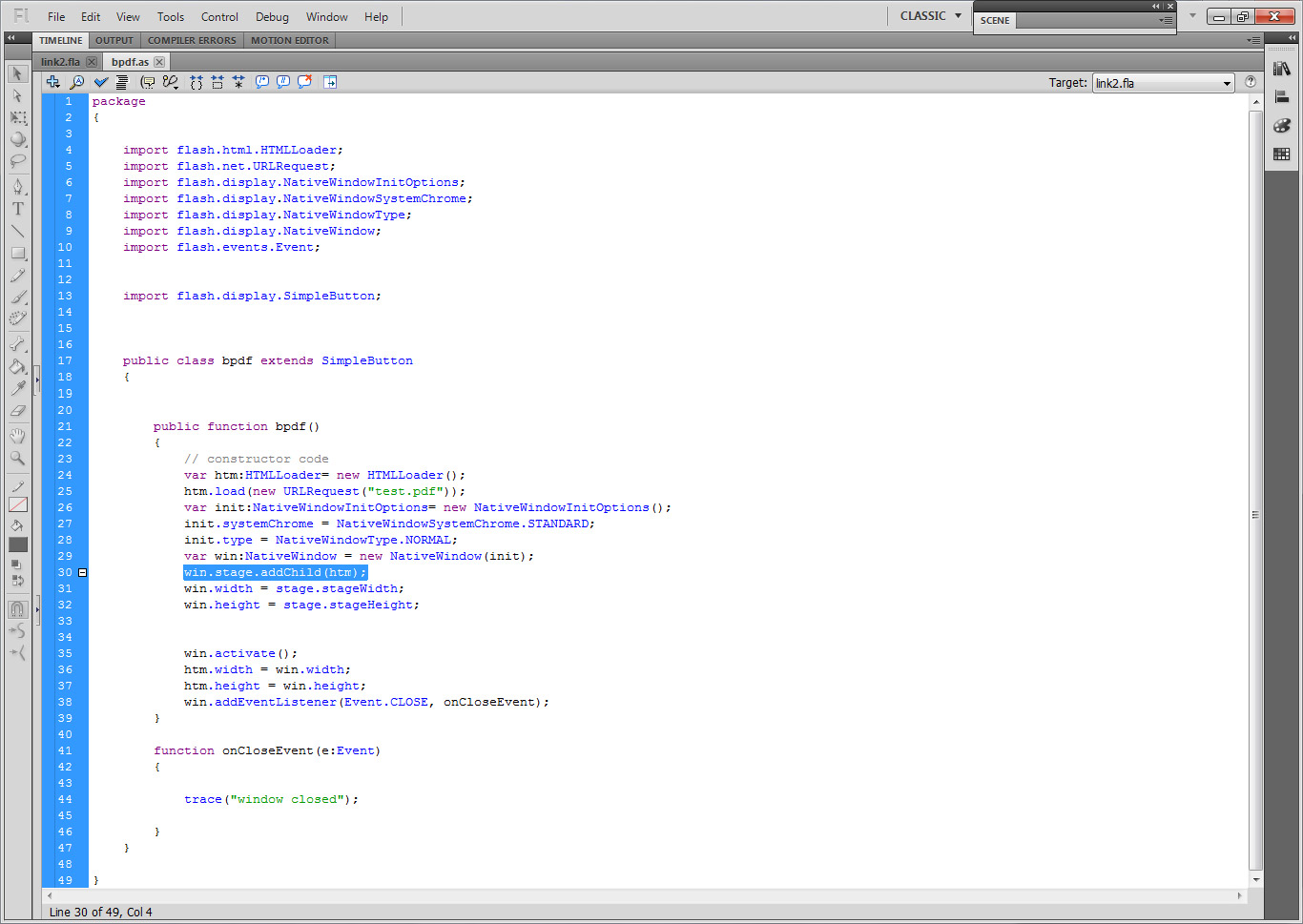The width and height of the screenshot is (1303, 924).
Task: Collapse the floating Scene panel arrows
Action: pyautogui.click(x=1156, y=6)
